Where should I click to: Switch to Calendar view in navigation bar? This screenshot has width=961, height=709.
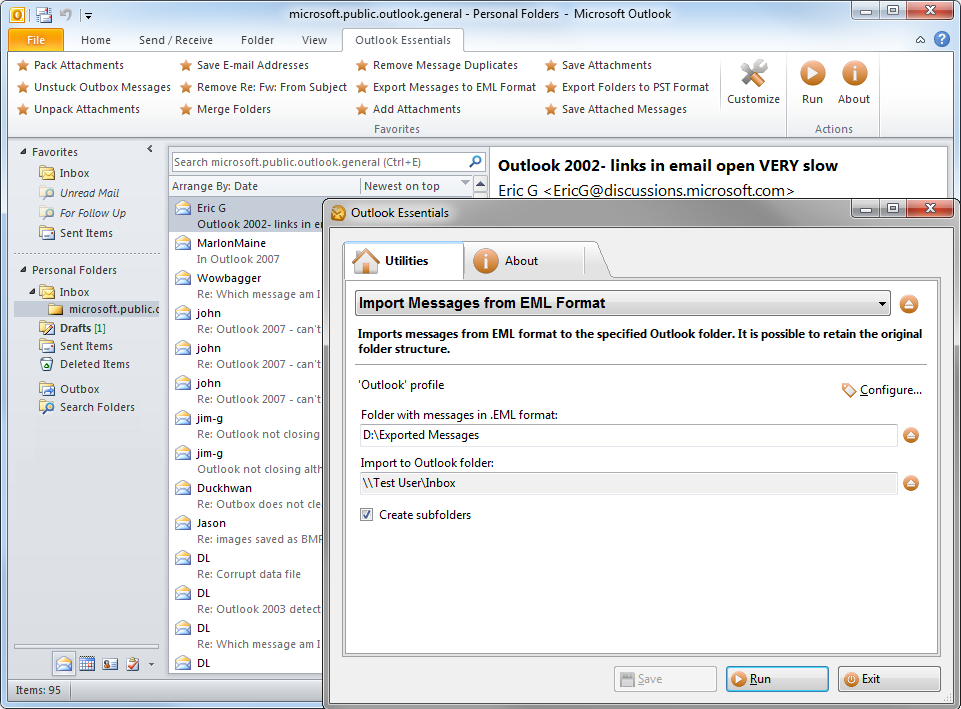(x=87, y=663)
